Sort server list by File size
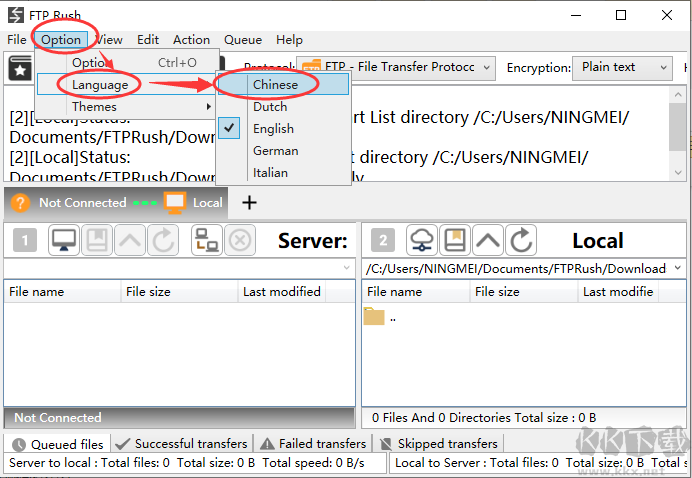692x478 pixels. [x=179, y=292]
